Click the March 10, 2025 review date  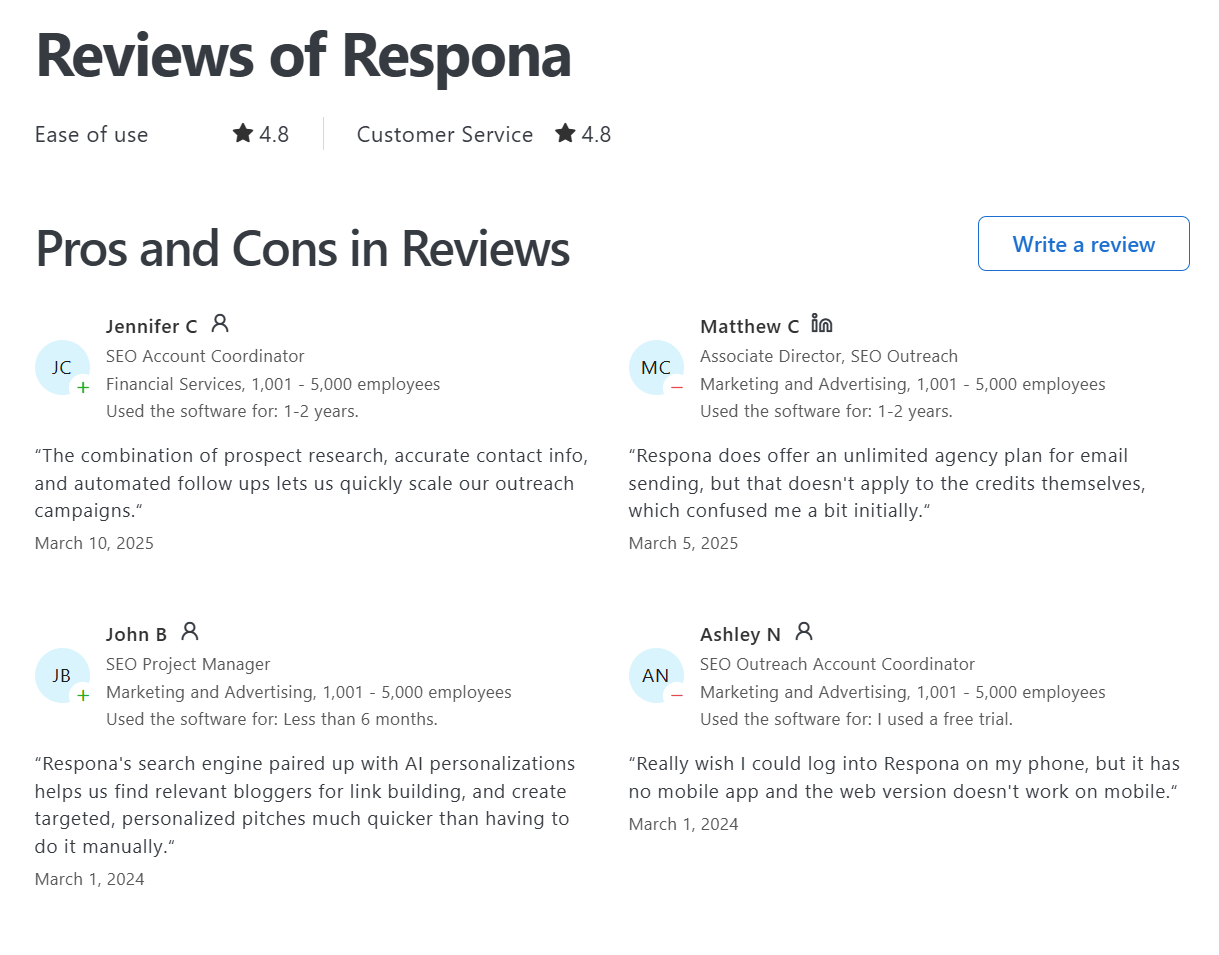coord(94,543)
